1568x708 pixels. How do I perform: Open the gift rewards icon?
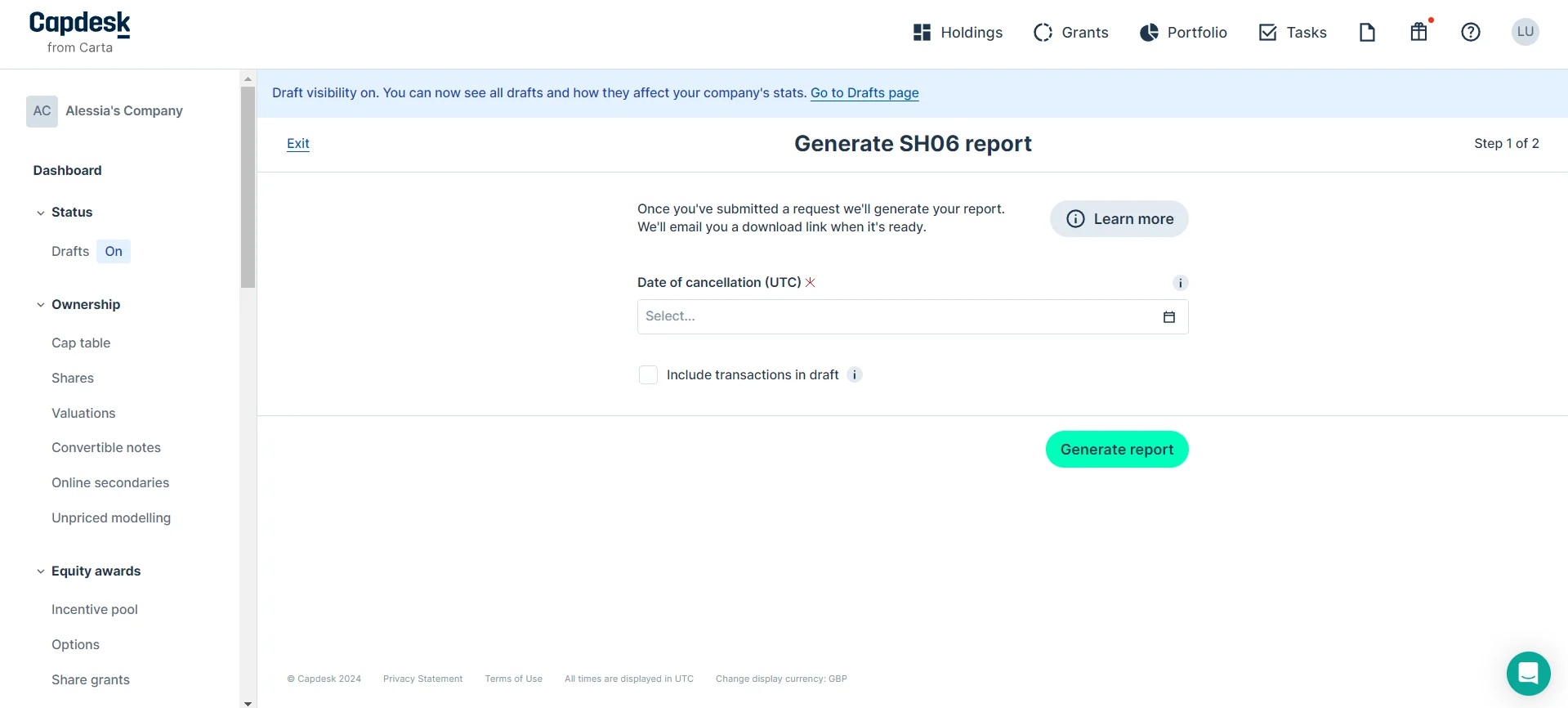[1419, 32]
